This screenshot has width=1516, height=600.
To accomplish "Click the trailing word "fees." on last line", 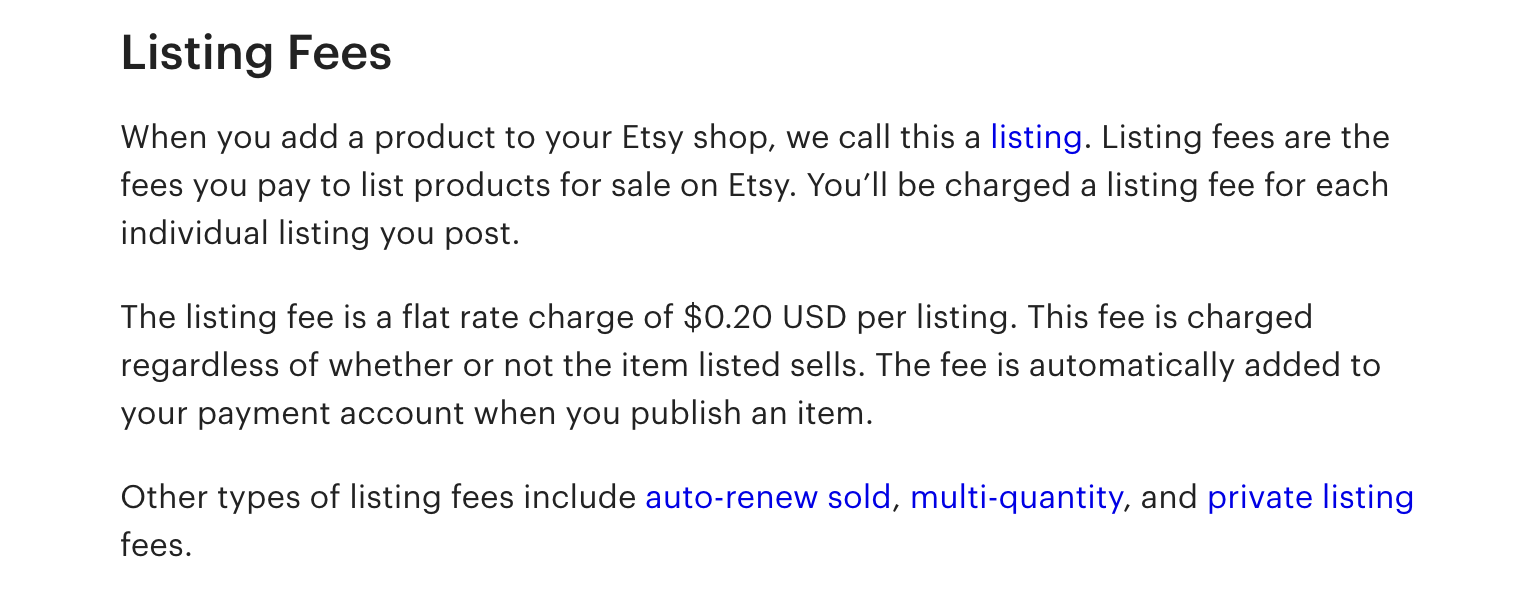I will point(155,545).
